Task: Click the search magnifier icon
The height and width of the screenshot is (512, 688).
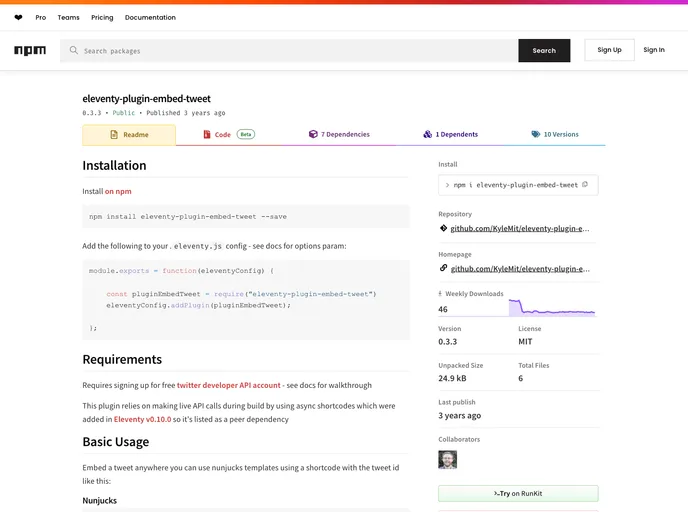Action: (x=74, y=50)
